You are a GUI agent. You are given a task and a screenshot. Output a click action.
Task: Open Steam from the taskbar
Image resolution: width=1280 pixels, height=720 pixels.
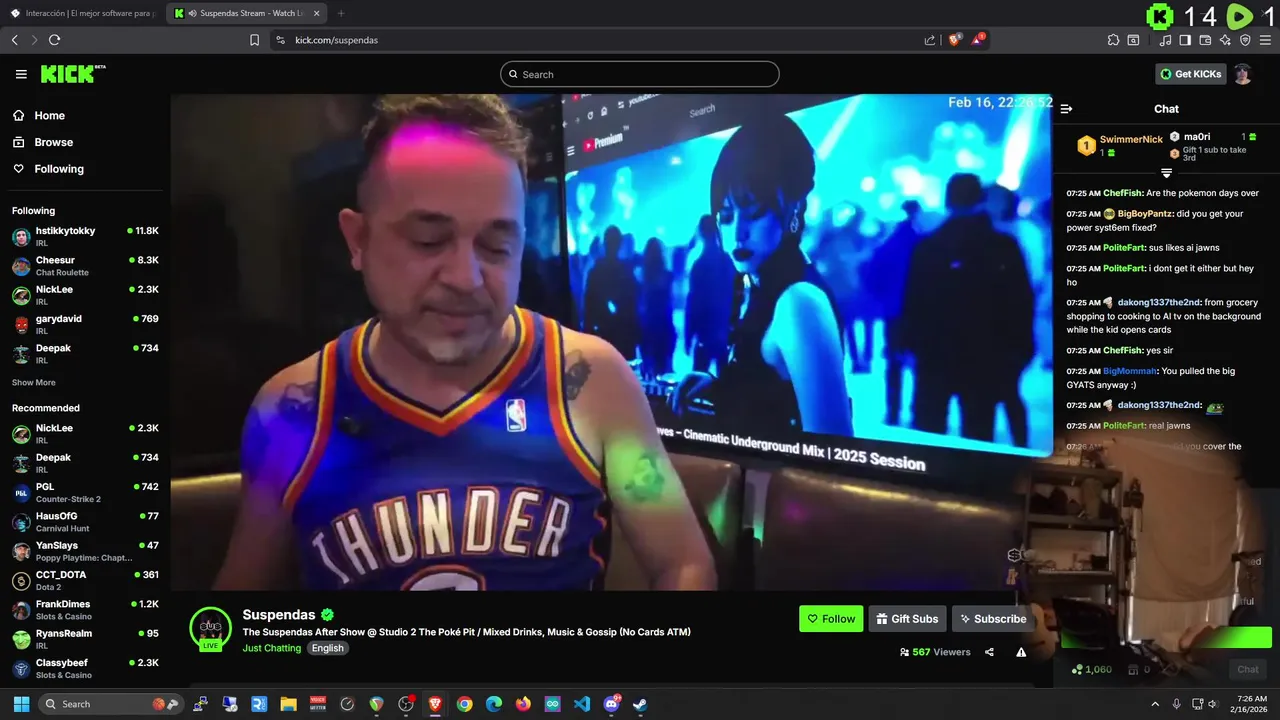(640, 704)
